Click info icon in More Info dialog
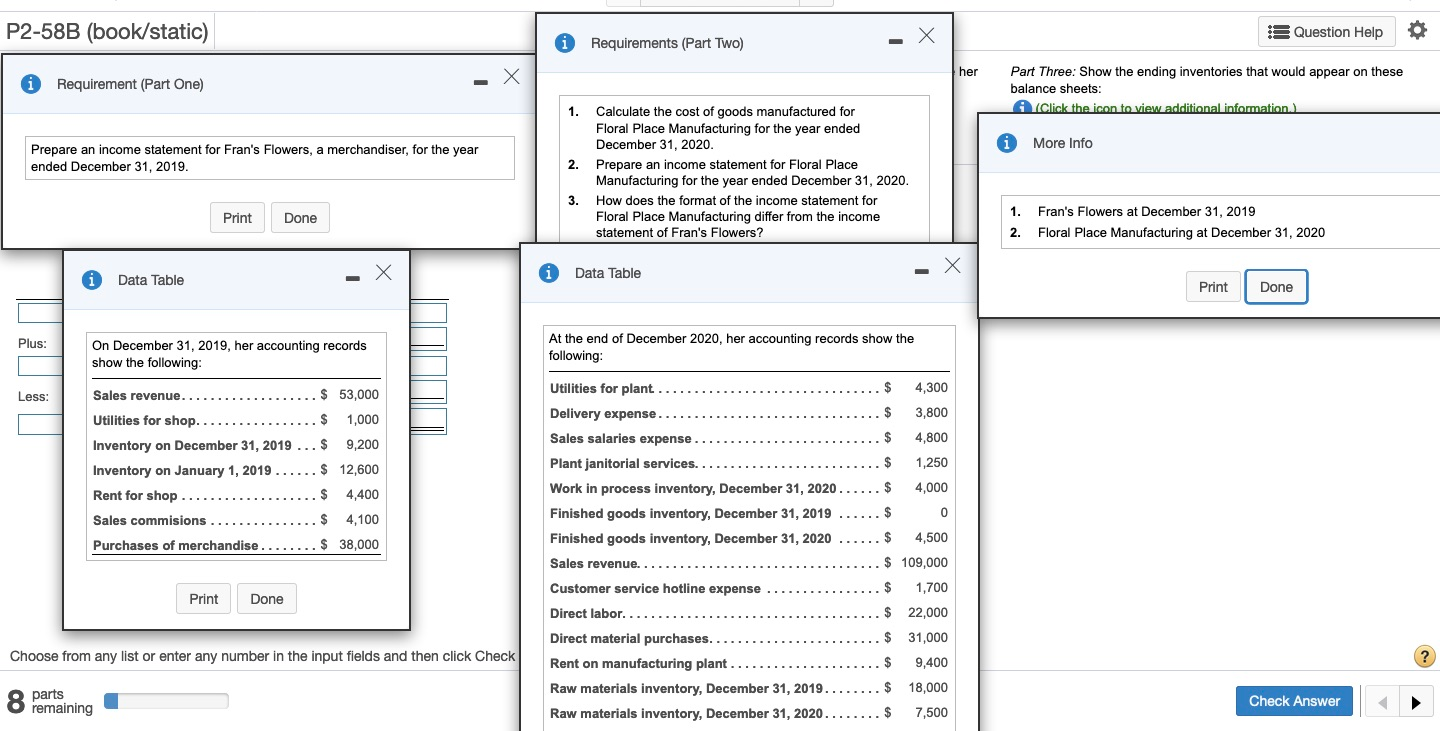Screen dimensions: 1440x731 [x=1008, y=143]
